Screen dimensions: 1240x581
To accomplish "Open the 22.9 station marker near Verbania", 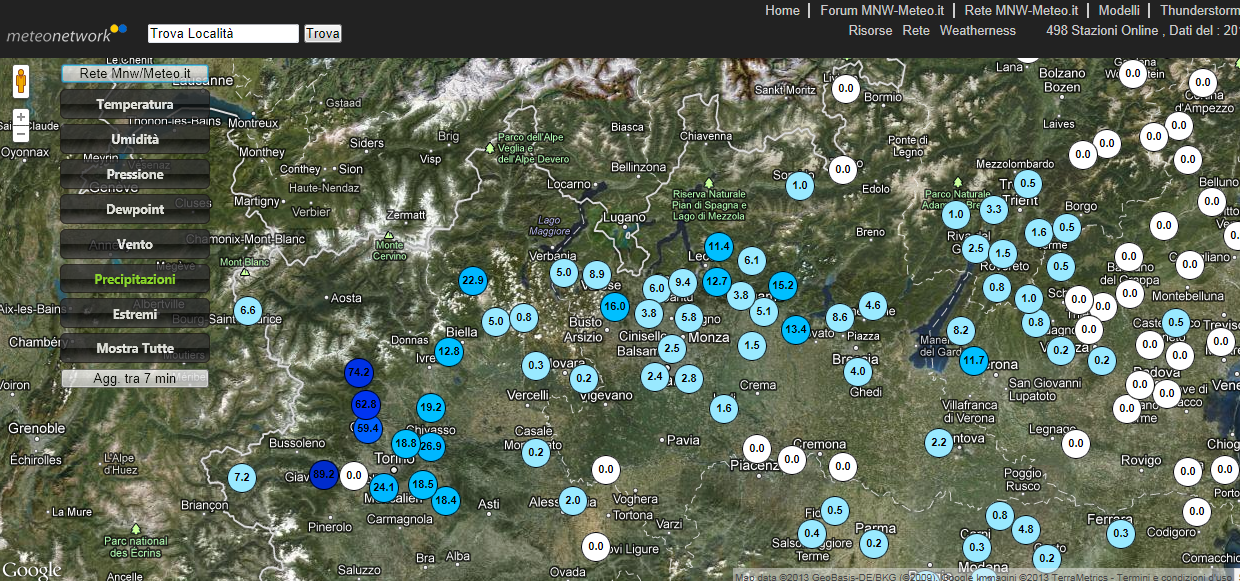I will coord(473,281).
